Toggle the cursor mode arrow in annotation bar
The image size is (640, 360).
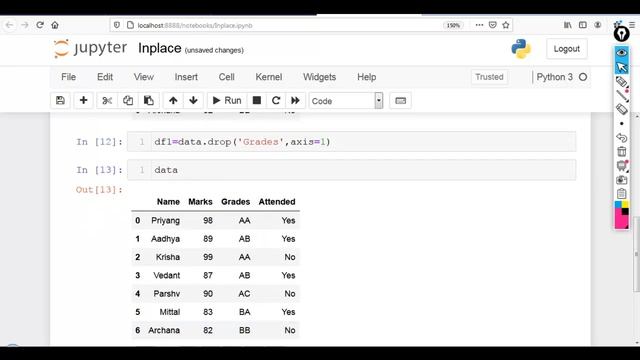pyautogui.click(x=622, y=67)
